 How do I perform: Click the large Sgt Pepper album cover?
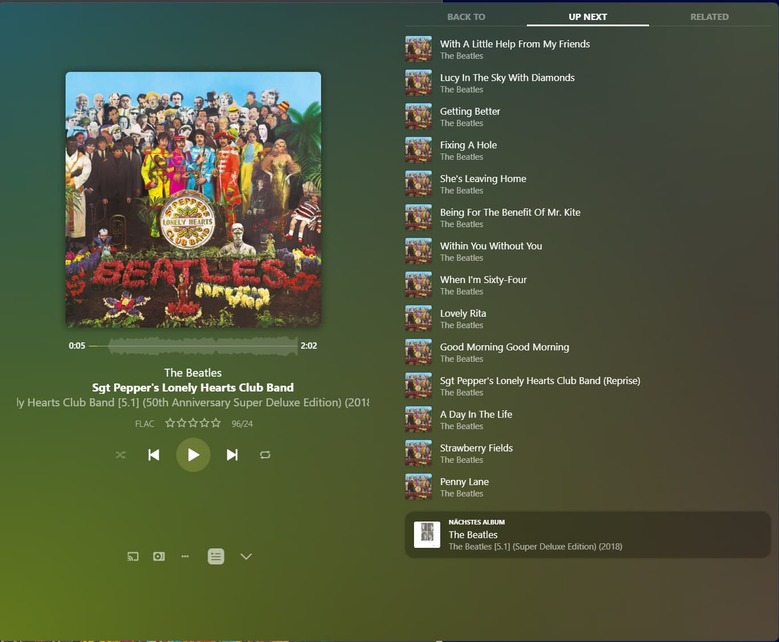[x=193, y=200]
